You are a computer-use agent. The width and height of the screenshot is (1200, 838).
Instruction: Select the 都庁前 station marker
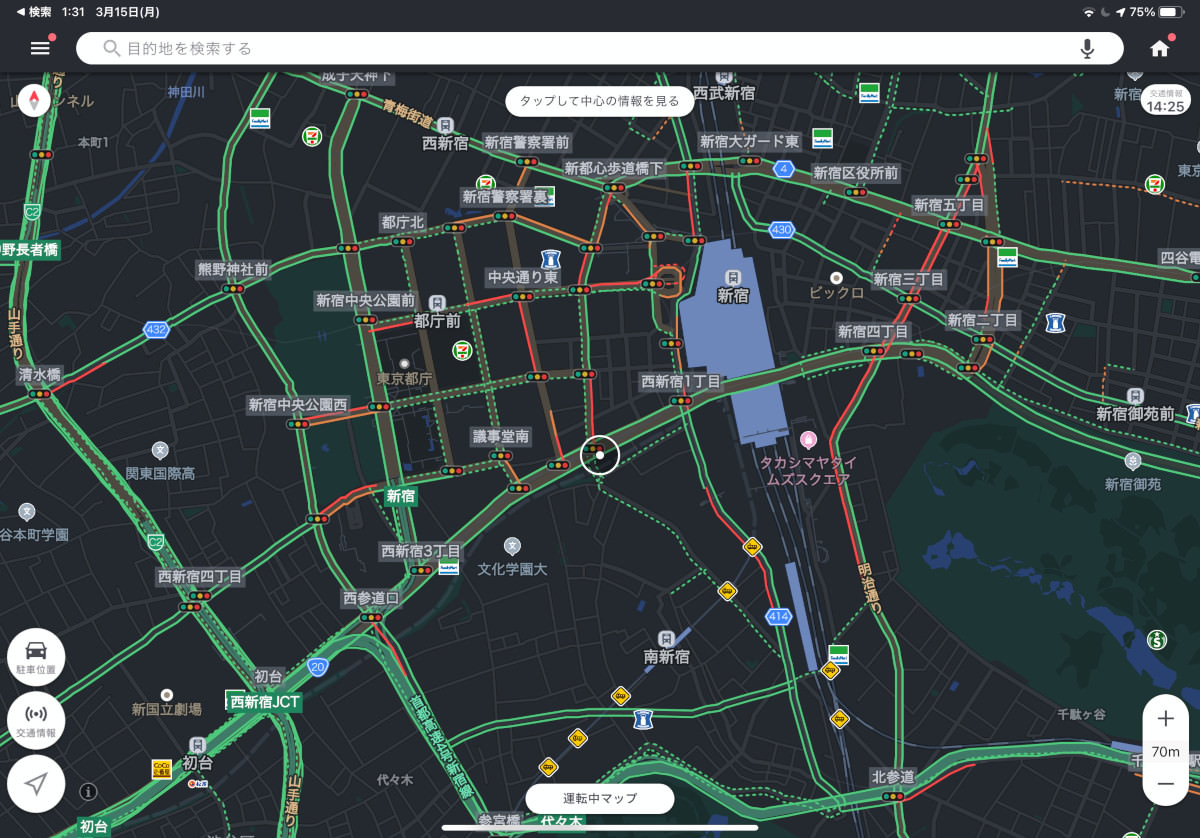tap(437, 302)
